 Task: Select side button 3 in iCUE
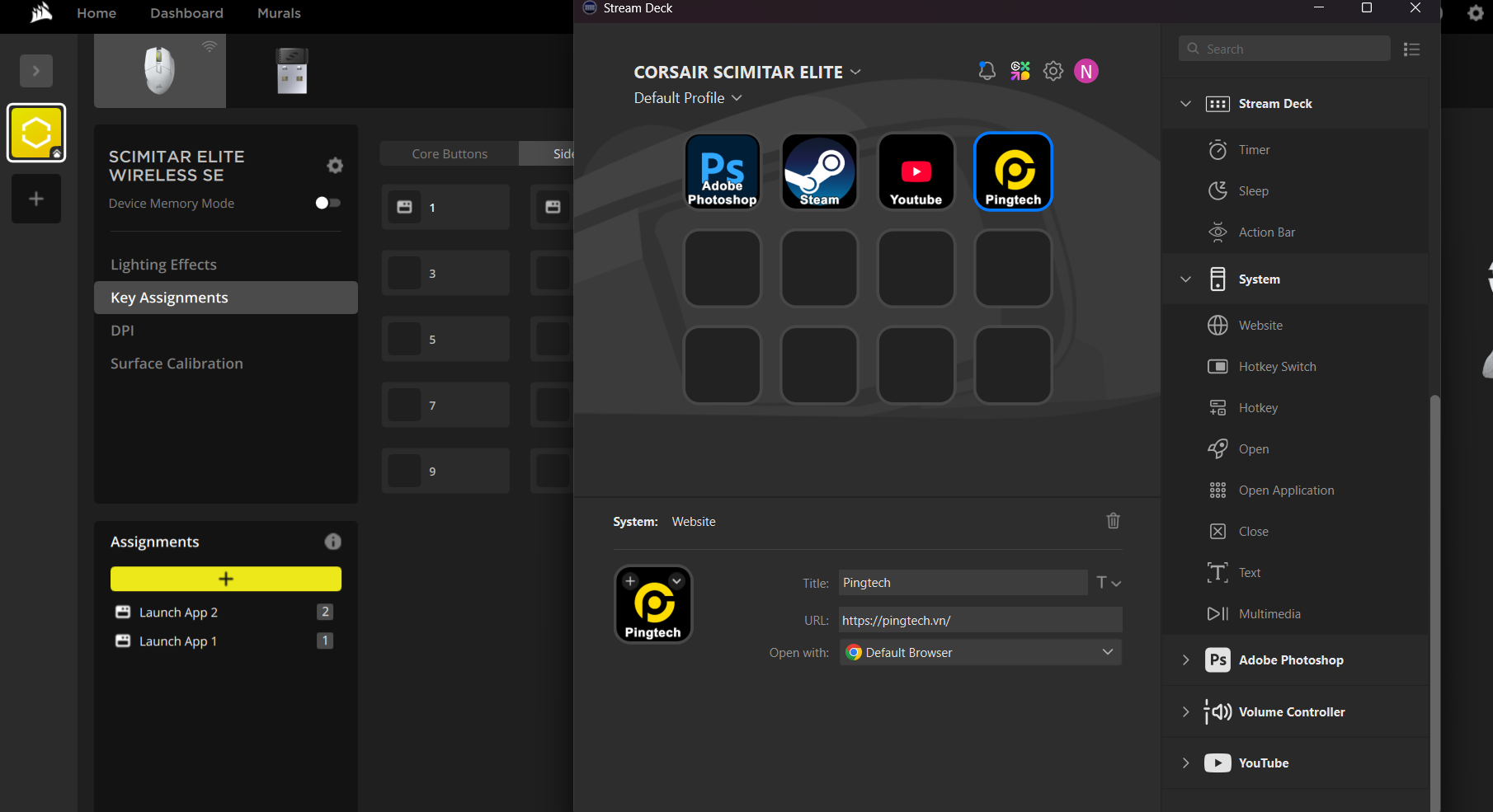click(445, 273)
